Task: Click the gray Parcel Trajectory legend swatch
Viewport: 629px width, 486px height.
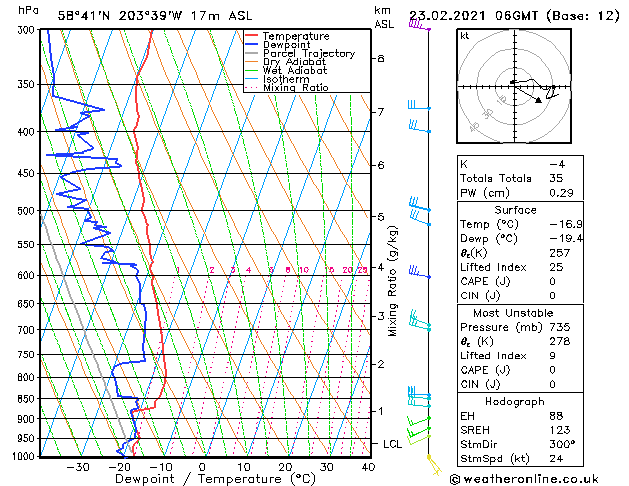Action: point(252,53)
